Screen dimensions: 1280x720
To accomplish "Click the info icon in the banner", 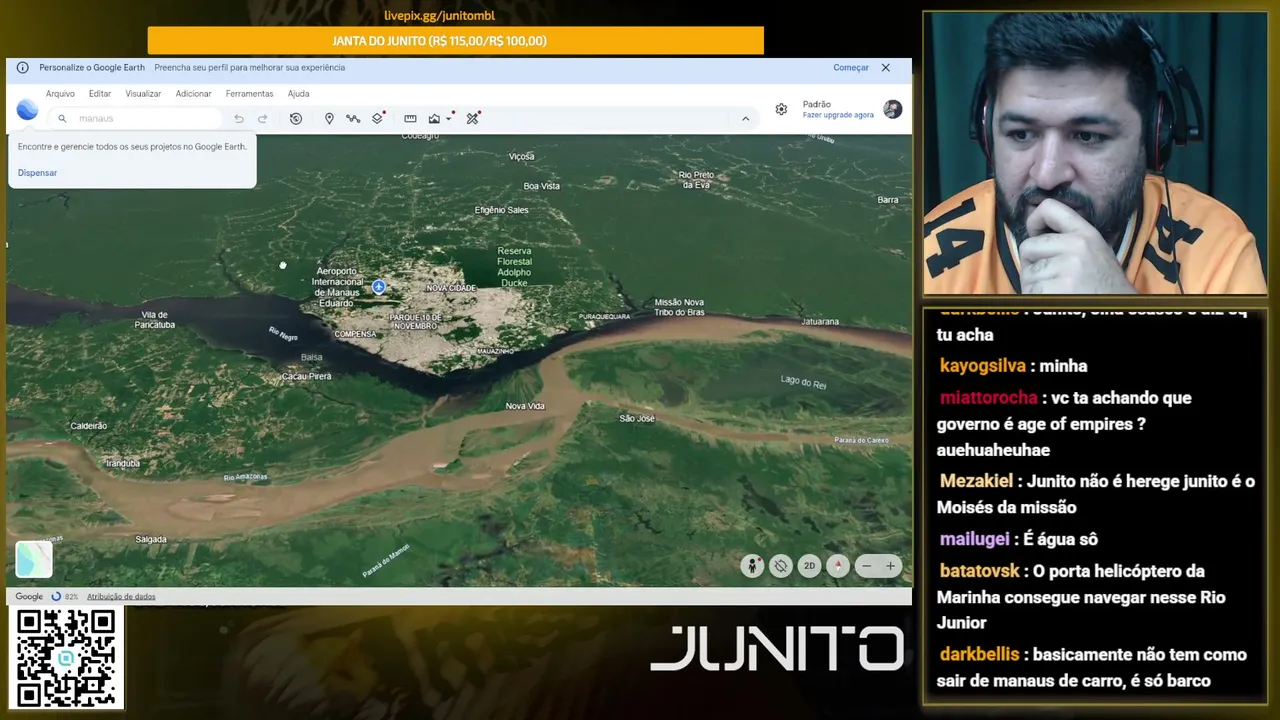I will (x=22, y=68).
